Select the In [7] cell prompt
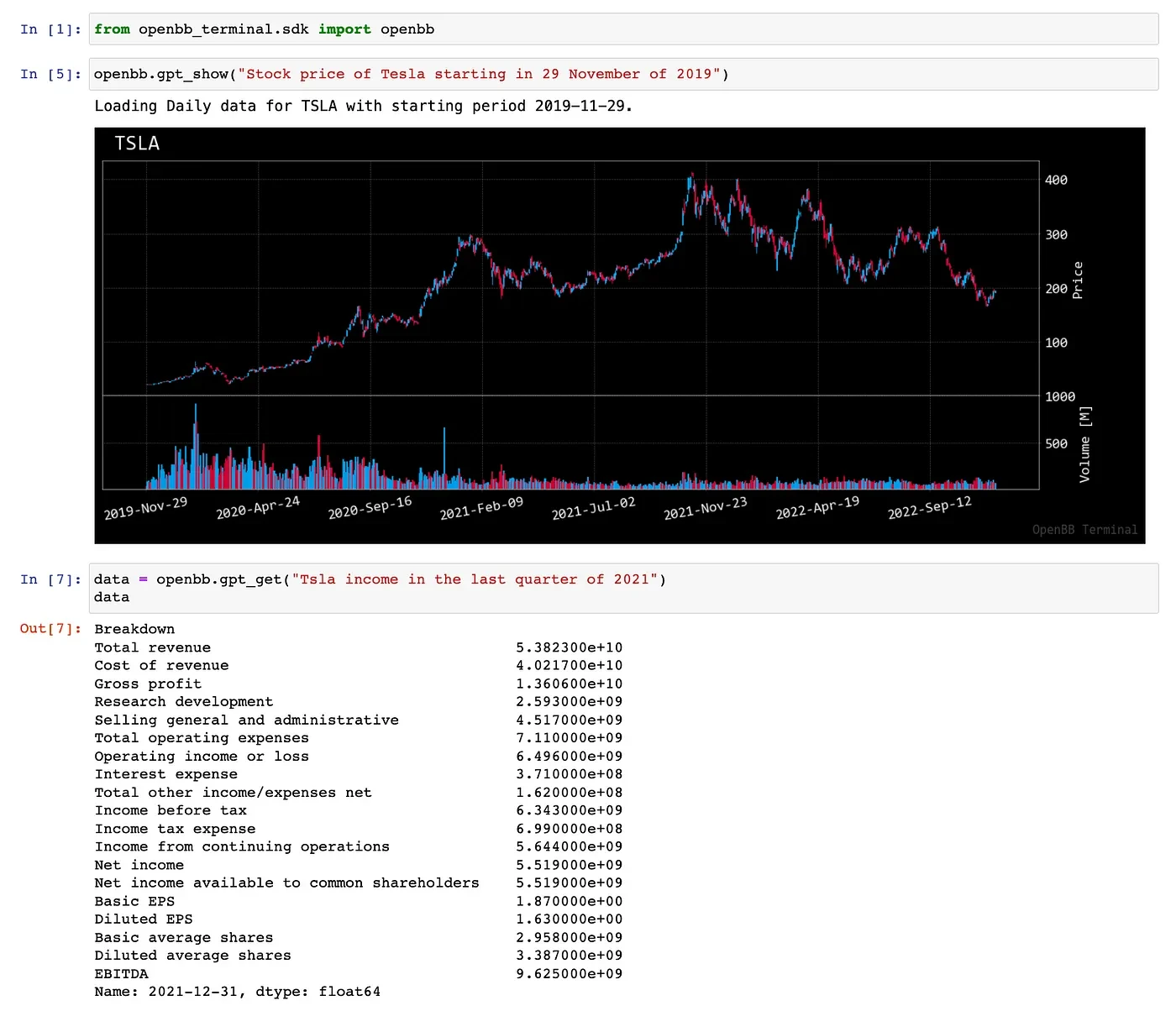 tap(50, 579)
